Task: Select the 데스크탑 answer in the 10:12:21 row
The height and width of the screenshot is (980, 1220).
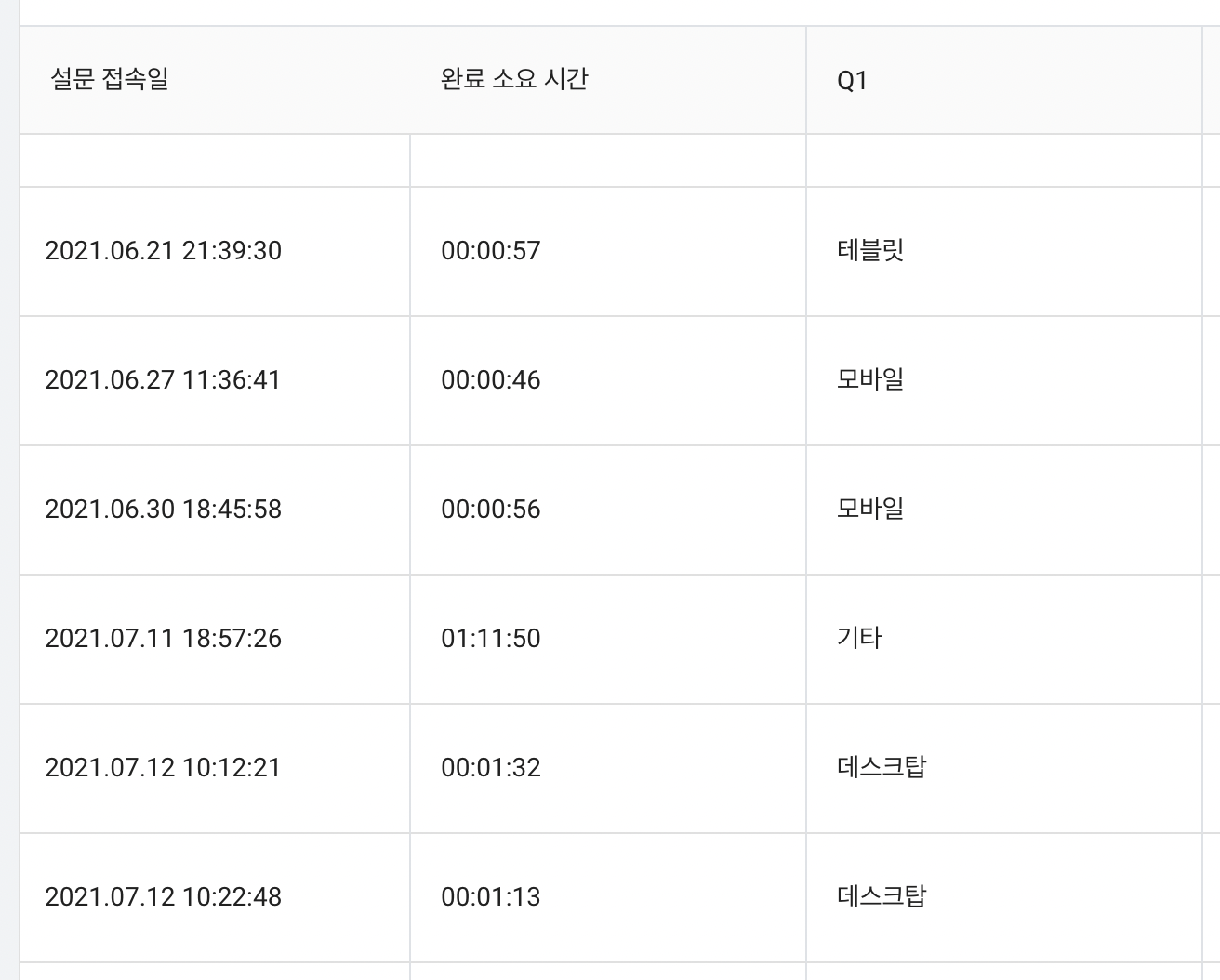Action: click(882, 768)
